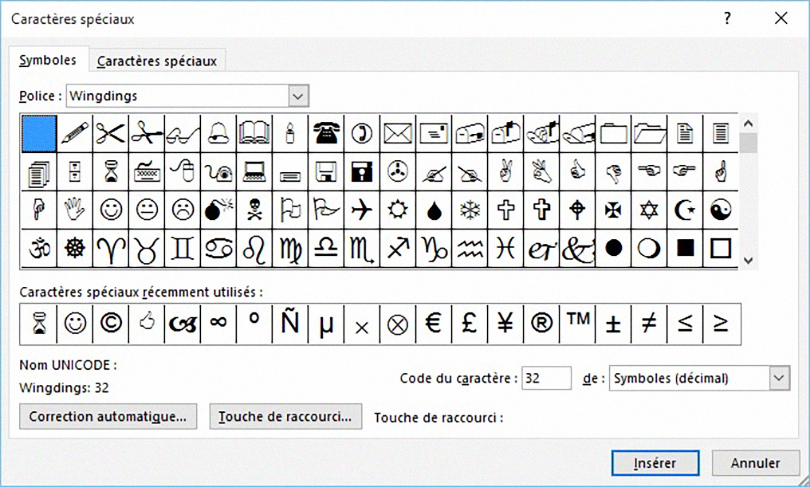The image size is (810, 487).
Task: Choose the airplane symbol
Action: (362, 211)
